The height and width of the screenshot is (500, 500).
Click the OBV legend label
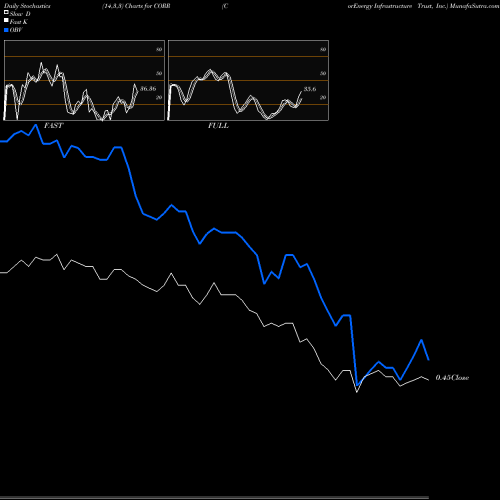[16, 30]
